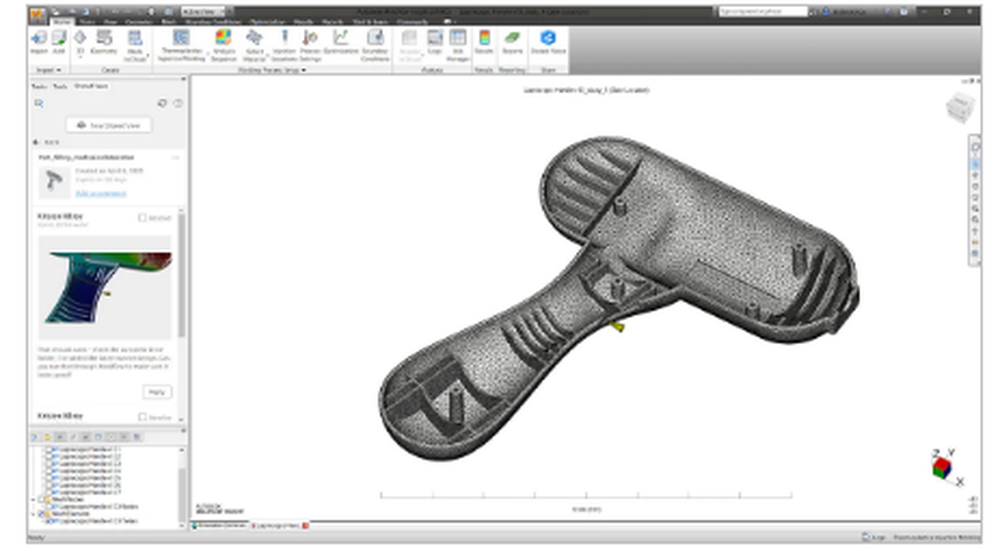The height and width of the screenshot is (559, 1000).
Task: Switch to the Shared Views panel tab
Action: pos(91,86)
